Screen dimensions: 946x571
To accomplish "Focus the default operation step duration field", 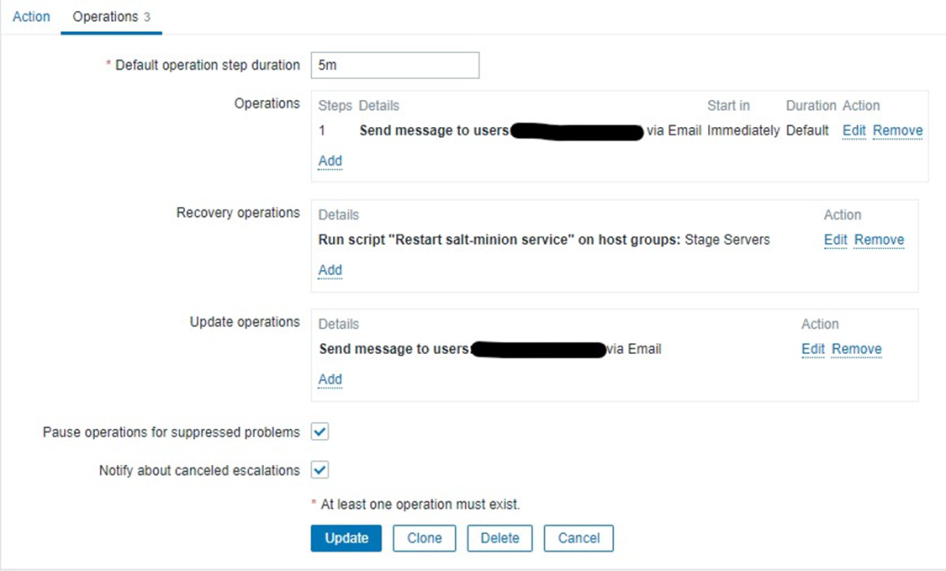I will pyautogui.click(x=395, y=65).
